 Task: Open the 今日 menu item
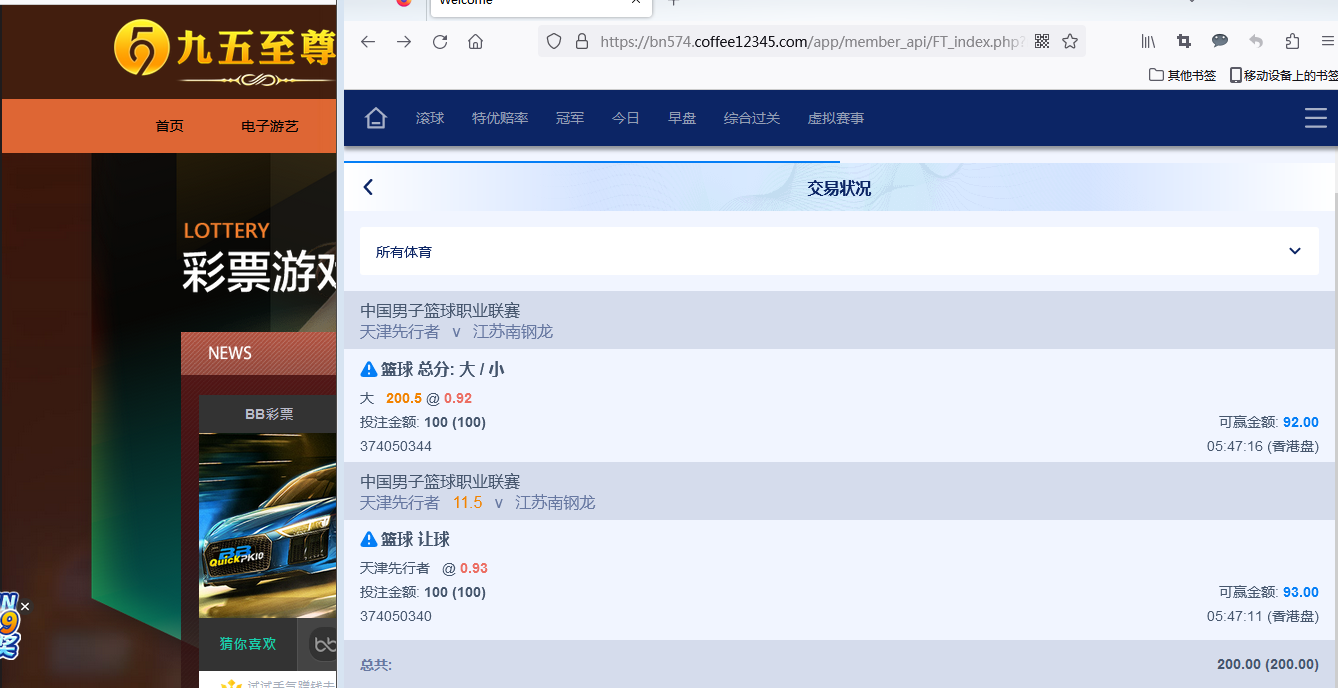626,118
